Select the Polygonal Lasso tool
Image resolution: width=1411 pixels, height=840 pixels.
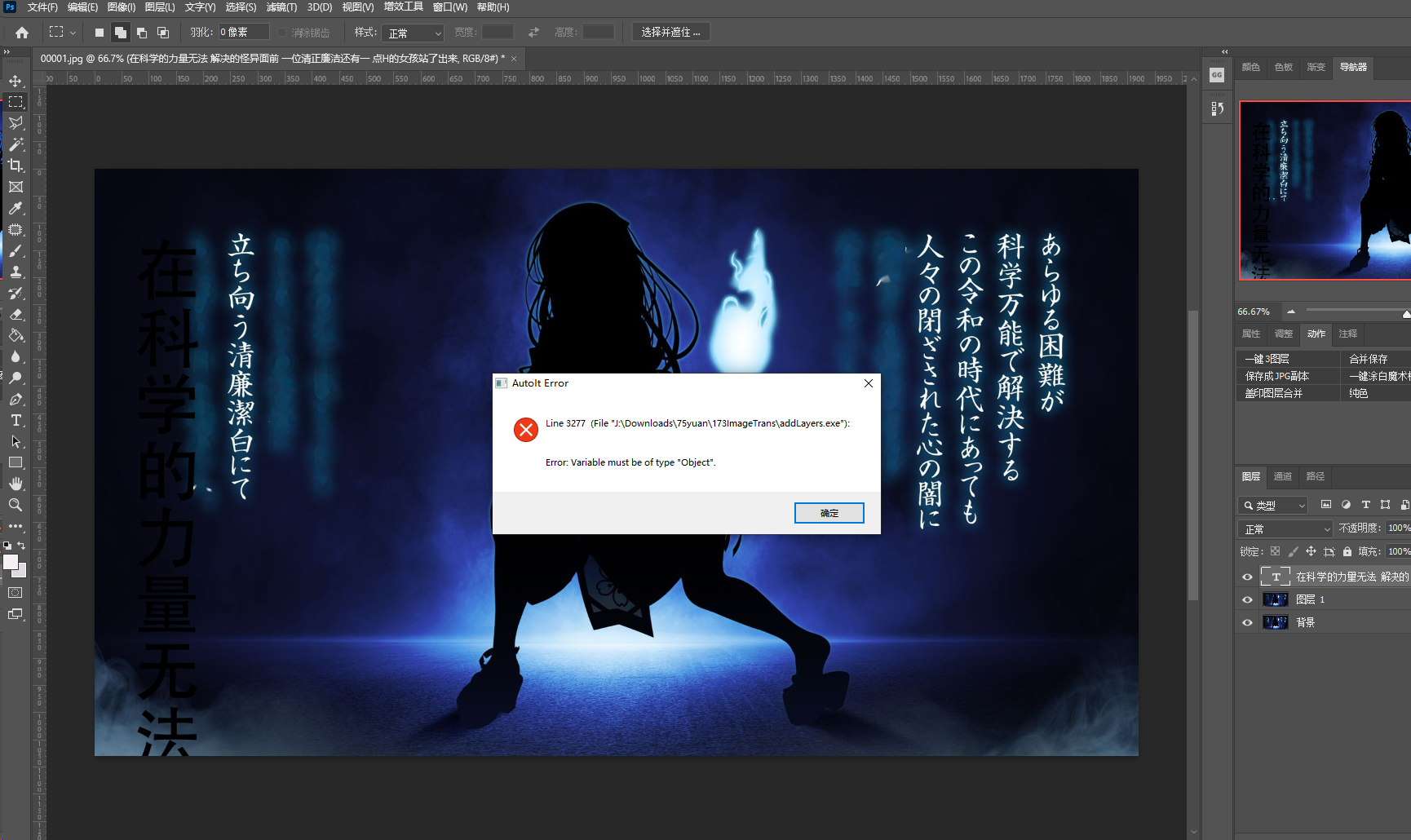pos(15,123)
